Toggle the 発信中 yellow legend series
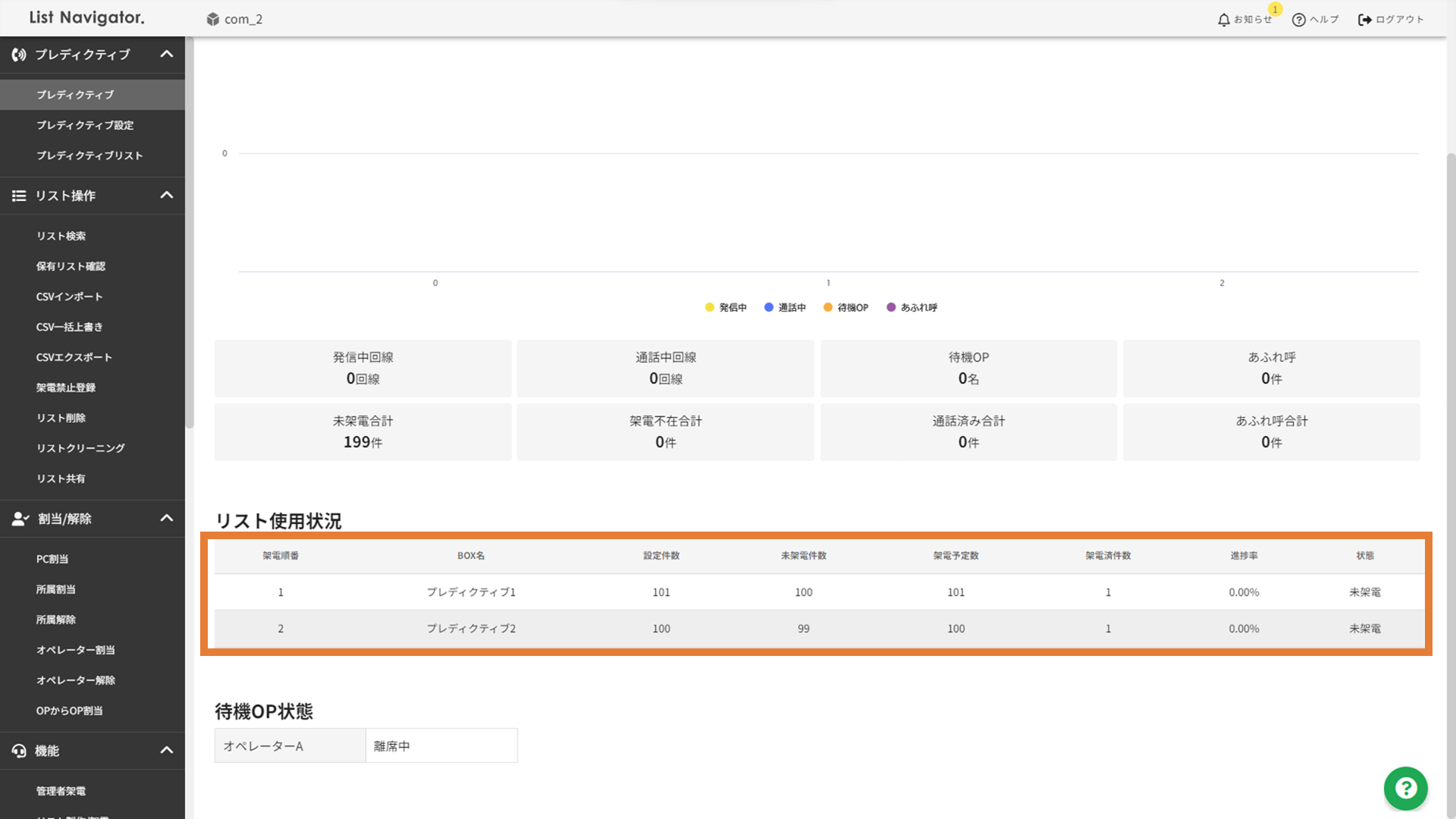This screenshot has width=1456, height=819. (710, 307)
